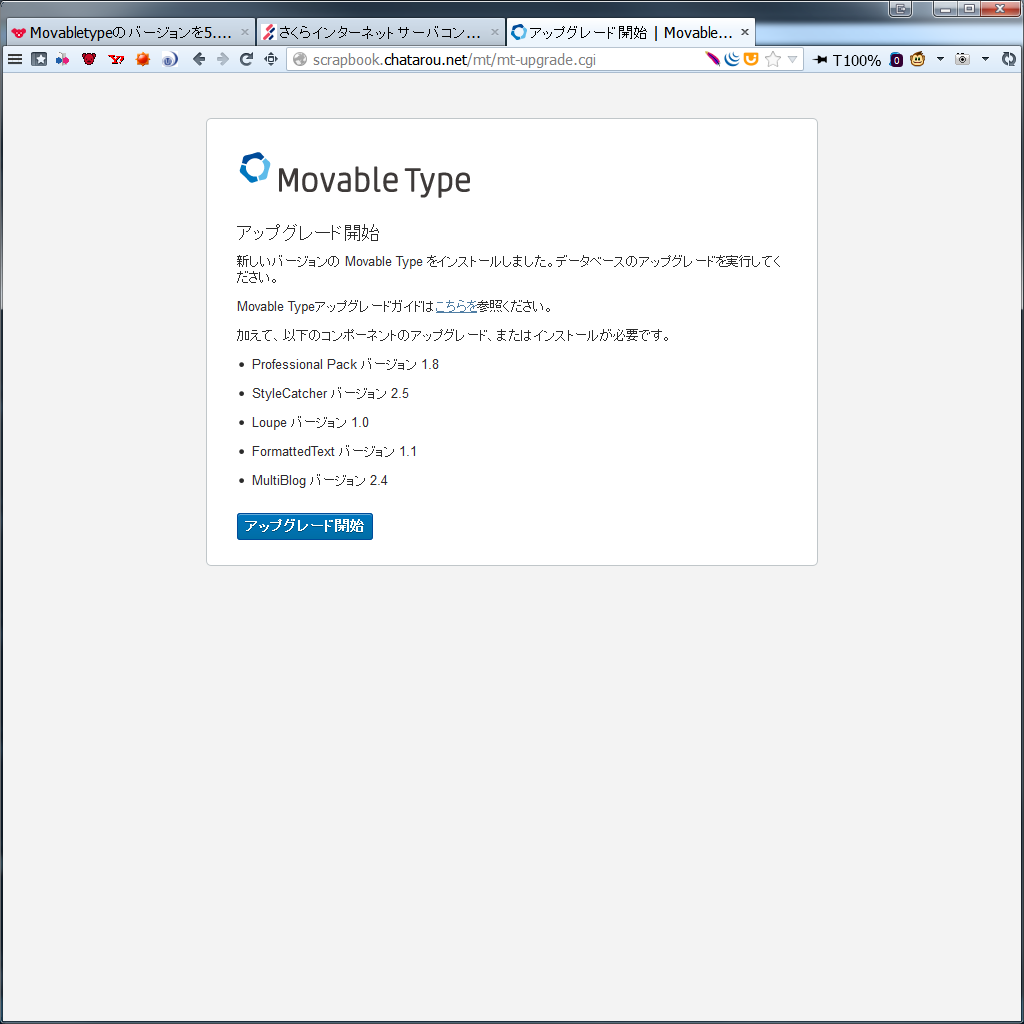1024x1024 pixels.
Task: Open the camera screenshot dropdown arrow
Action: click(985, 59)
